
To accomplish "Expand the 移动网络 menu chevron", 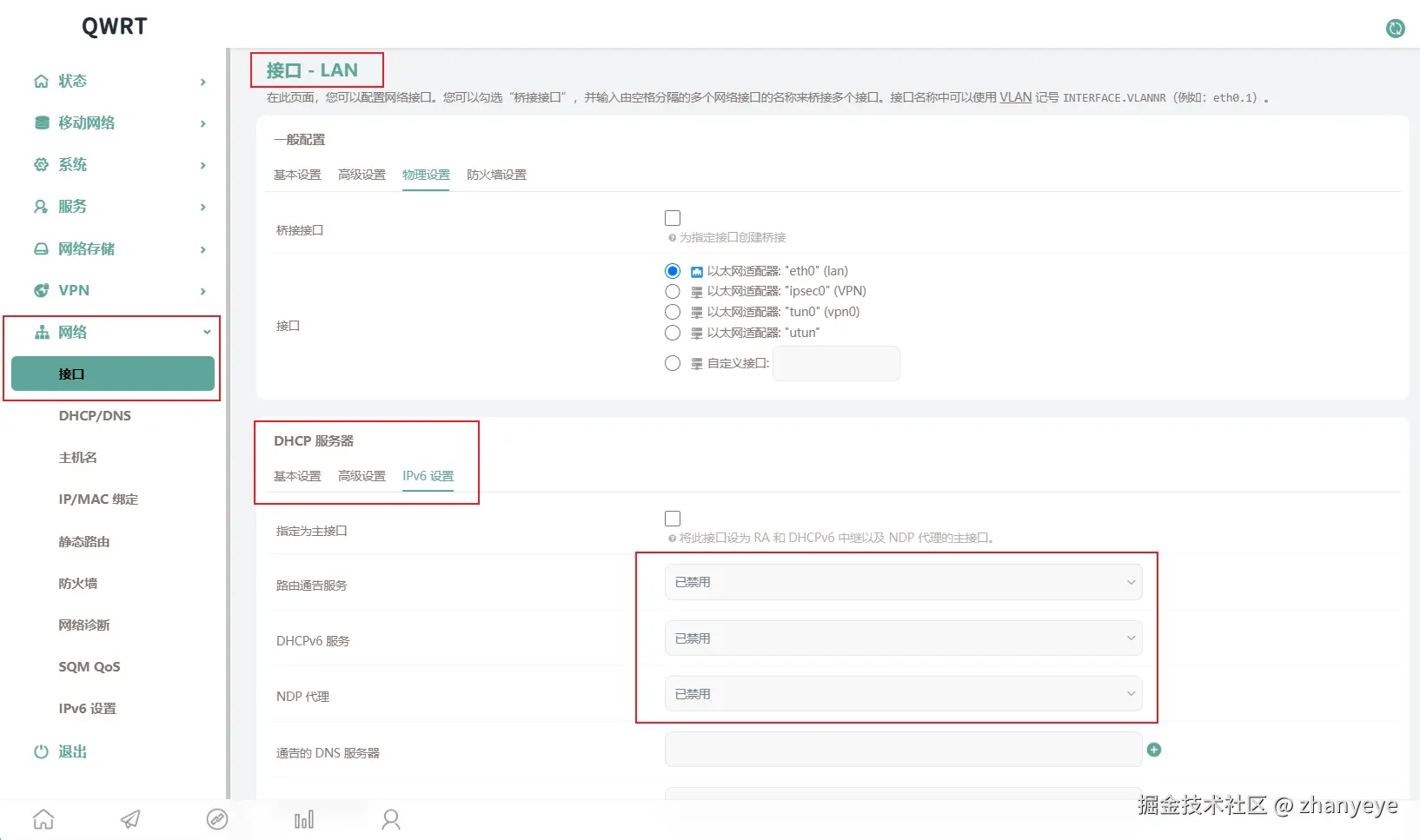I will click(x=203, y=123).
